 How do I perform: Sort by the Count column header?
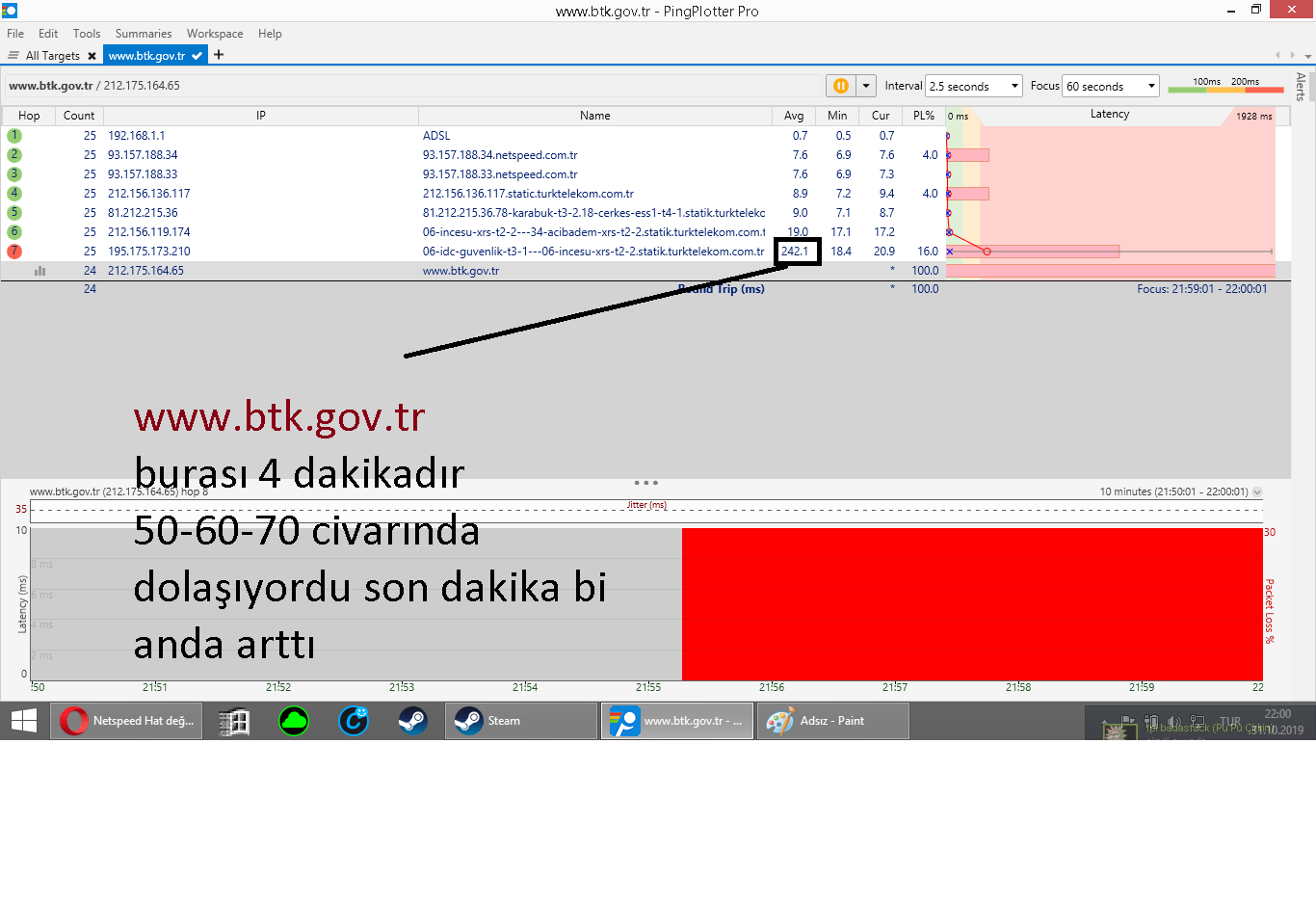(x=79, y=116)
